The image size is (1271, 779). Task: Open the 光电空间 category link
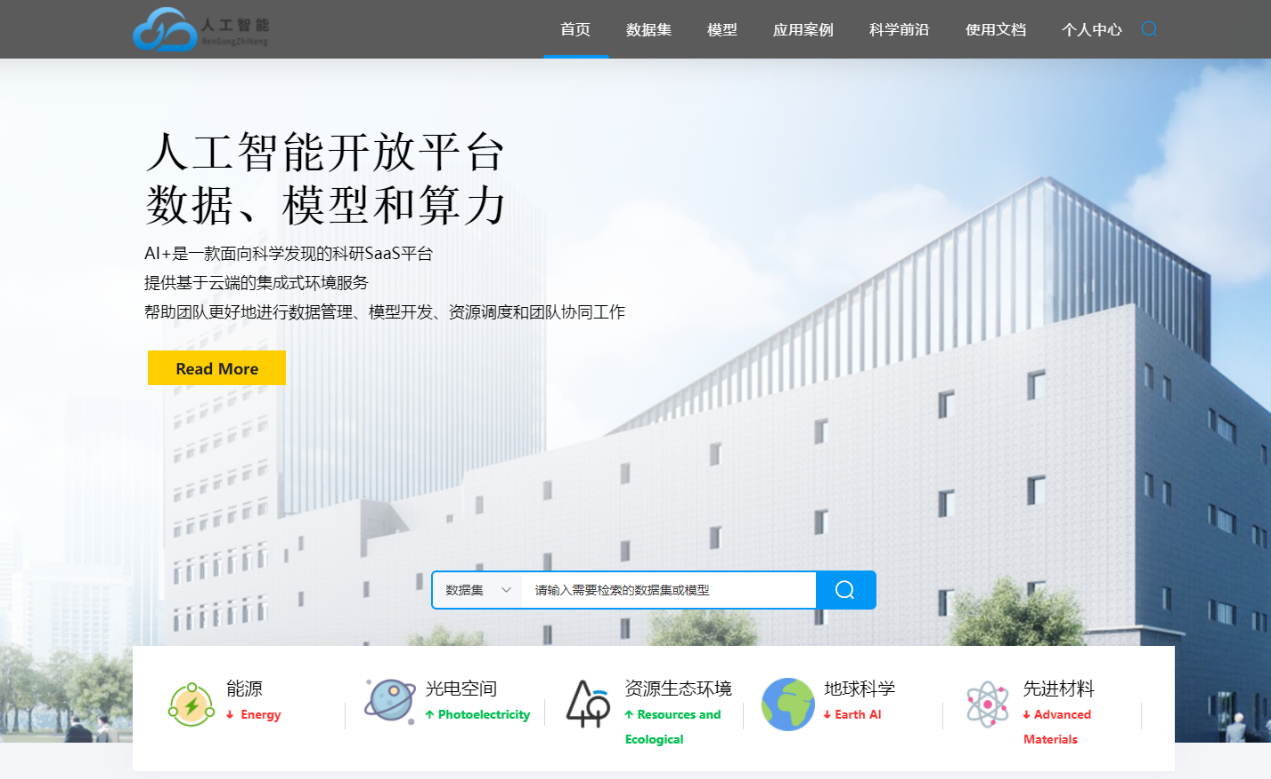(461, 688)
